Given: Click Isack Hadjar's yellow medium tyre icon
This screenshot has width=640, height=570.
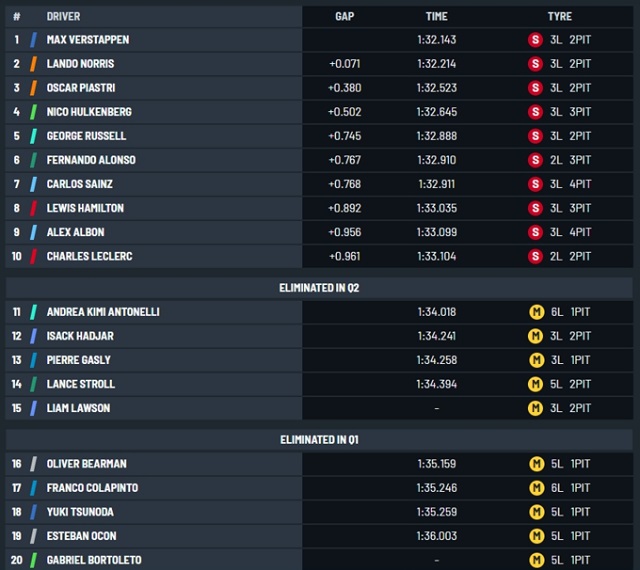Looking at the screenshot, I should pyautogui.click(x=535, y=336).
